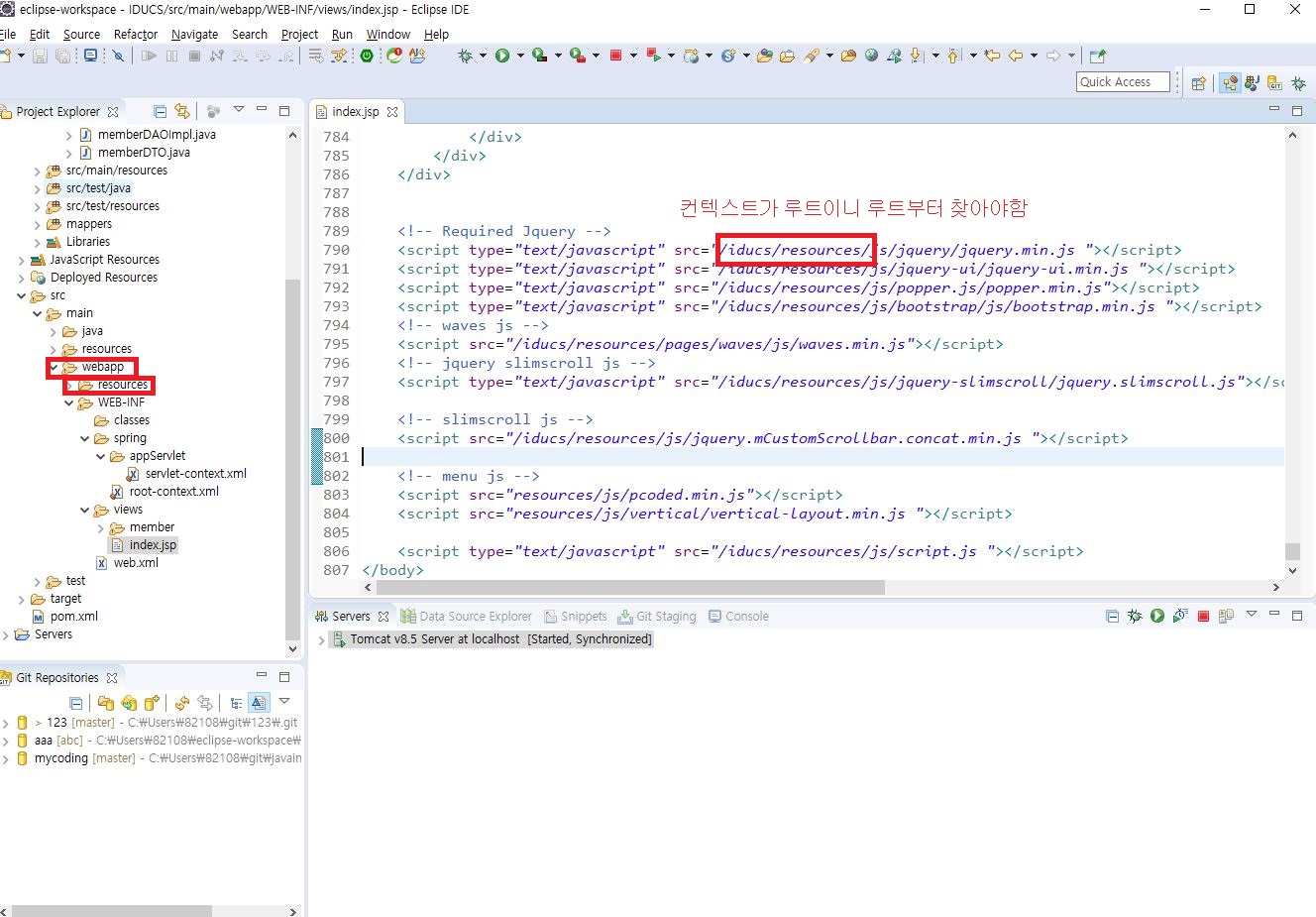1316x917 pixels.
Task: Click the Last Edit Location arrow icon
Action: pyautogui.click(x=992, y=57)
